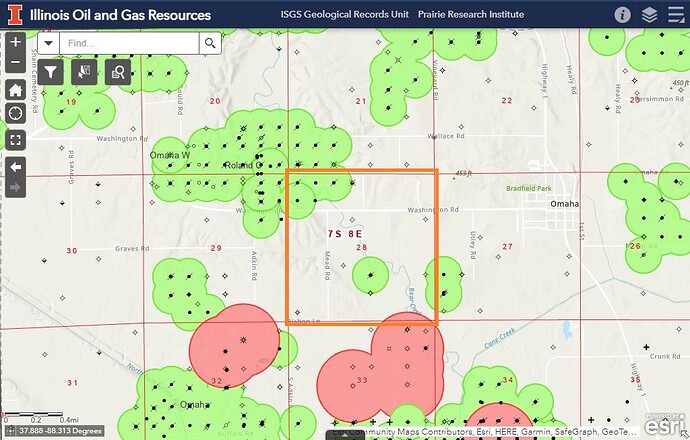Click the Utley Rd road label
690x440 pixels.
tap(473, 245)
